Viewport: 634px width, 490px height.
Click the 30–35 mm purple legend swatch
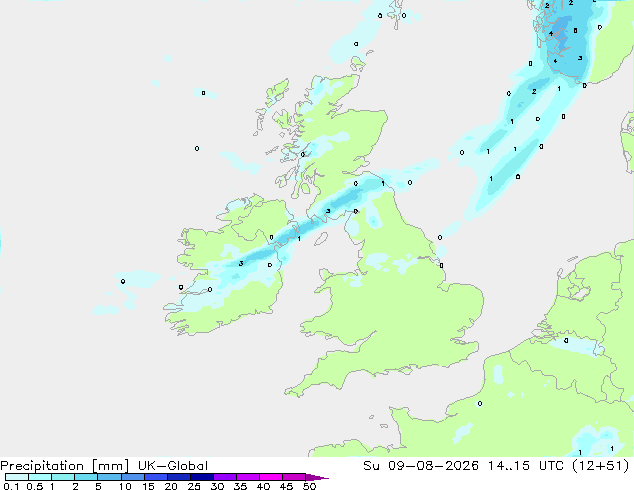pyautogui.click(x=224, y=477)
